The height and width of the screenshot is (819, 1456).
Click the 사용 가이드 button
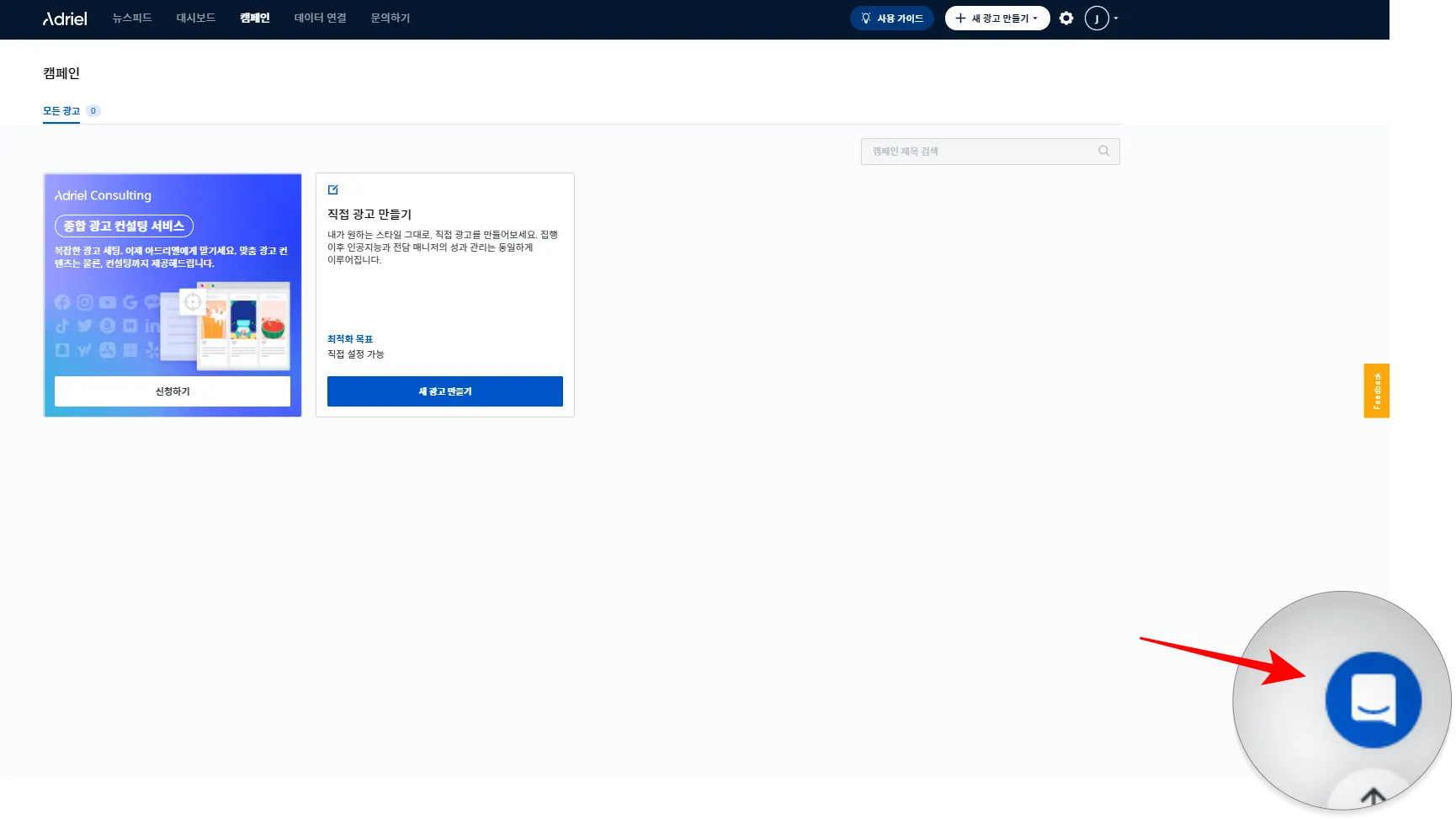coord(892,19)
